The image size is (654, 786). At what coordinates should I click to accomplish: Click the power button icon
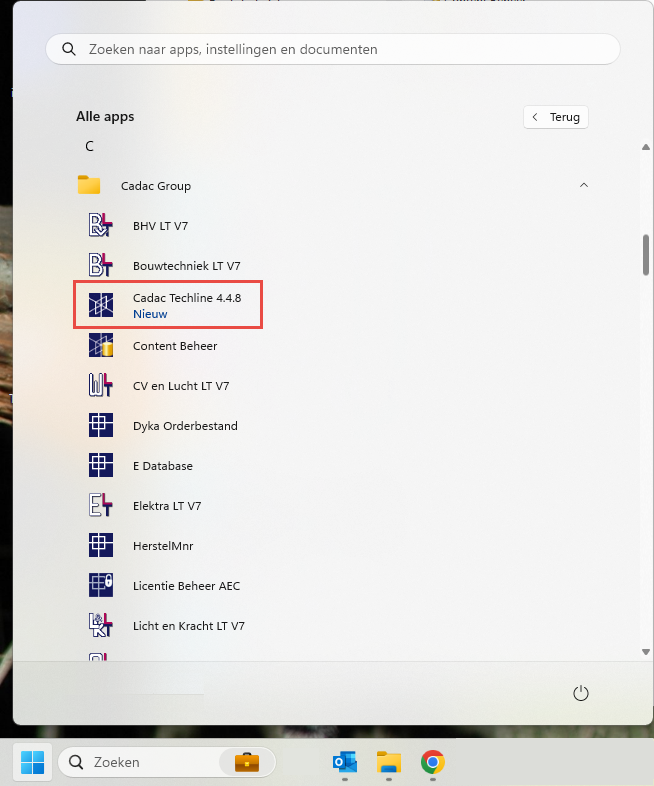coord(580,693)
